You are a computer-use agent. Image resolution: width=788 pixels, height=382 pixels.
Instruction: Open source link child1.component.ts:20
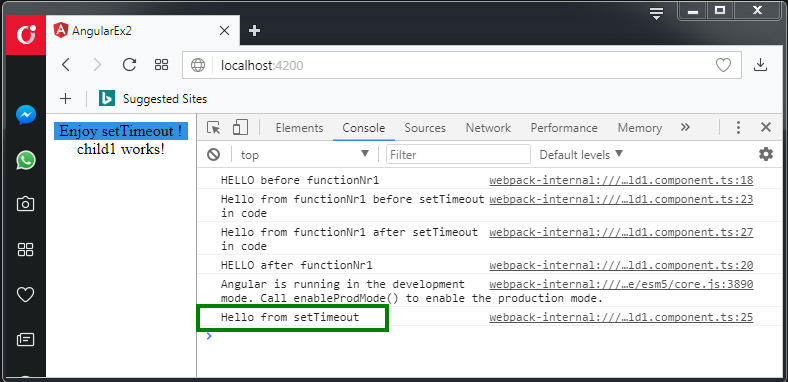(x=621, y=265)
